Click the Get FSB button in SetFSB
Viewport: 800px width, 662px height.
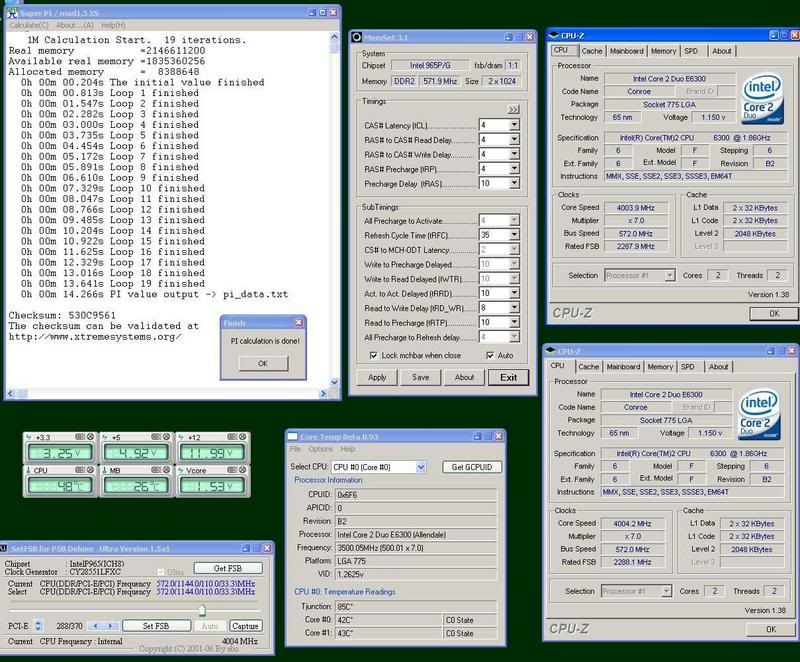(228, 568)
